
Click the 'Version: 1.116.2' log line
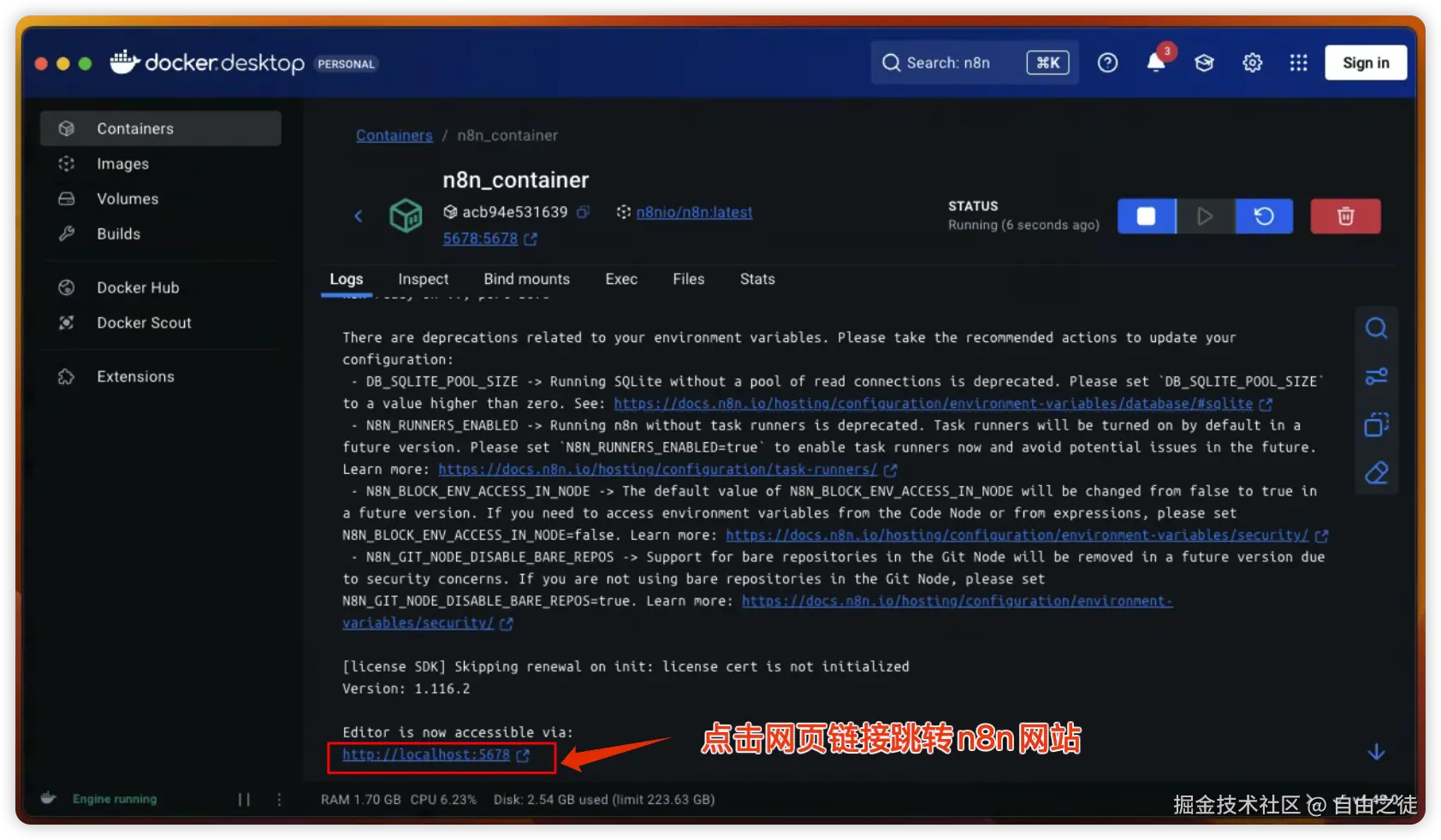coord(406,689)
